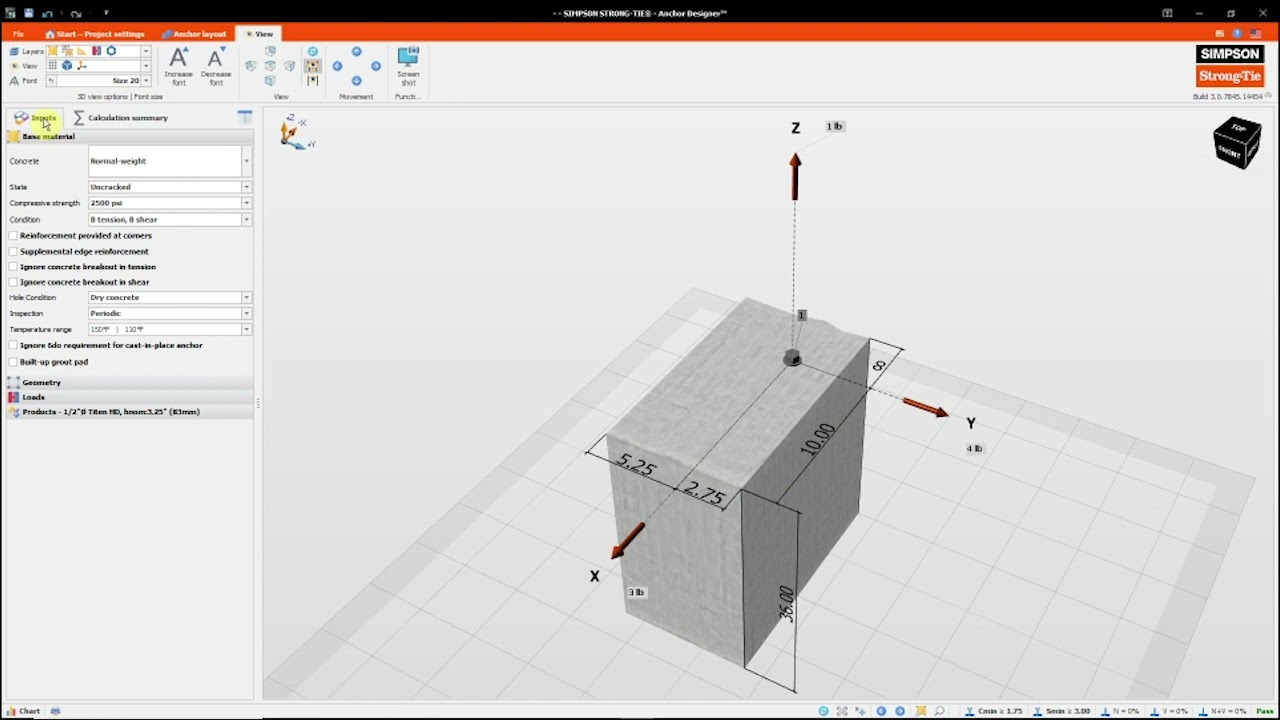1280x720 pixels.
Task: Open the Hole Condition dropdown
Action: point(246,297)
